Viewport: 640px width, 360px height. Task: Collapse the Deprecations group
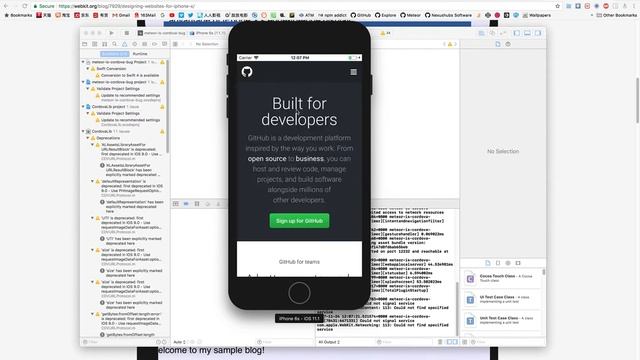[88, 138]
